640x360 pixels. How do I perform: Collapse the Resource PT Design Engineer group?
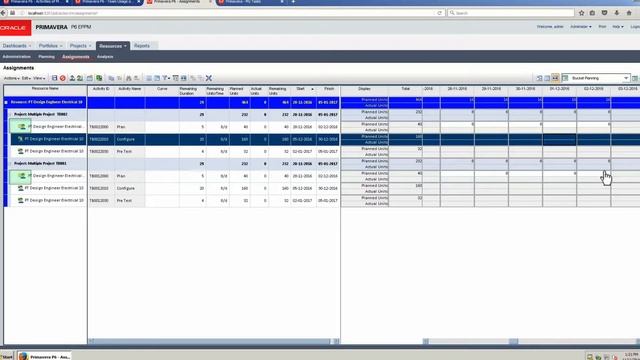pos(6,102)
